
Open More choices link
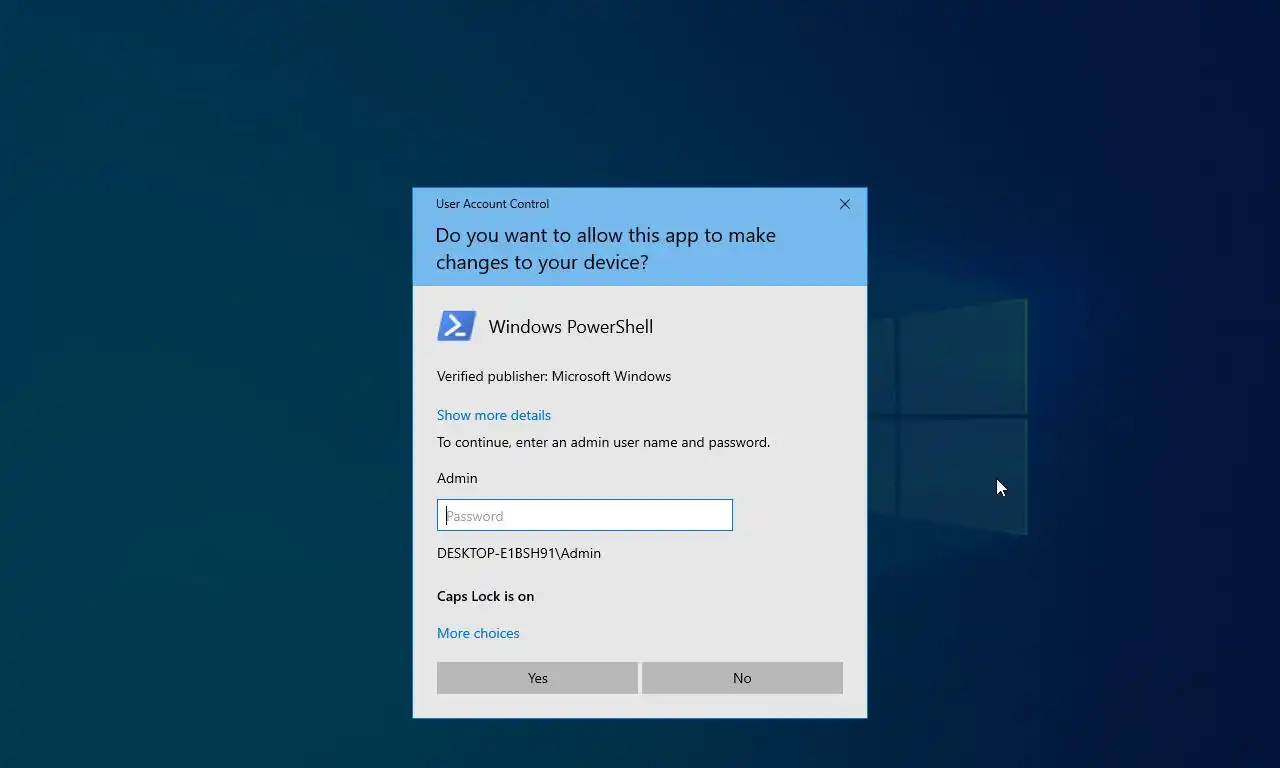tap(478, 633)
